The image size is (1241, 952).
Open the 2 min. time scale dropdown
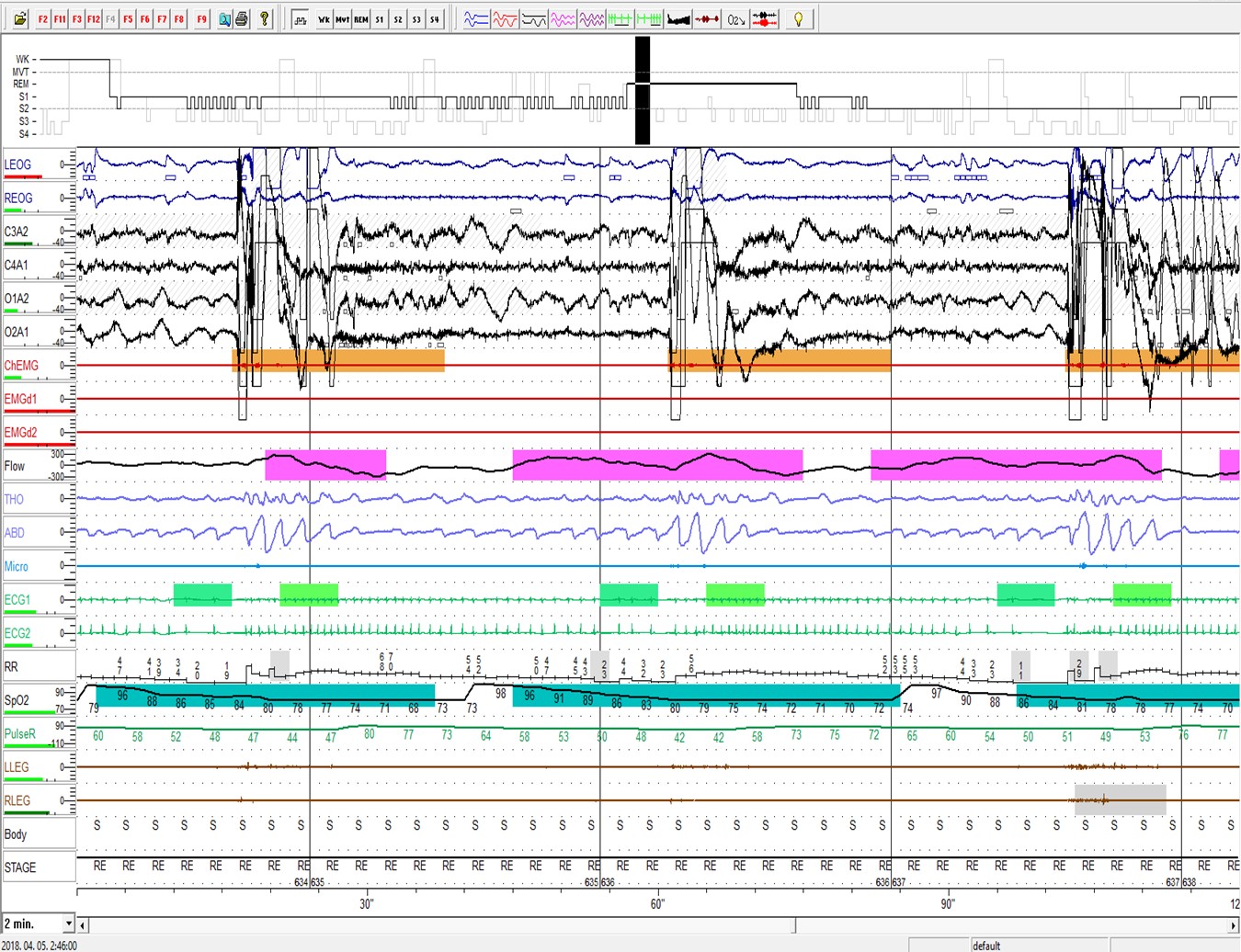pos(68,924)
